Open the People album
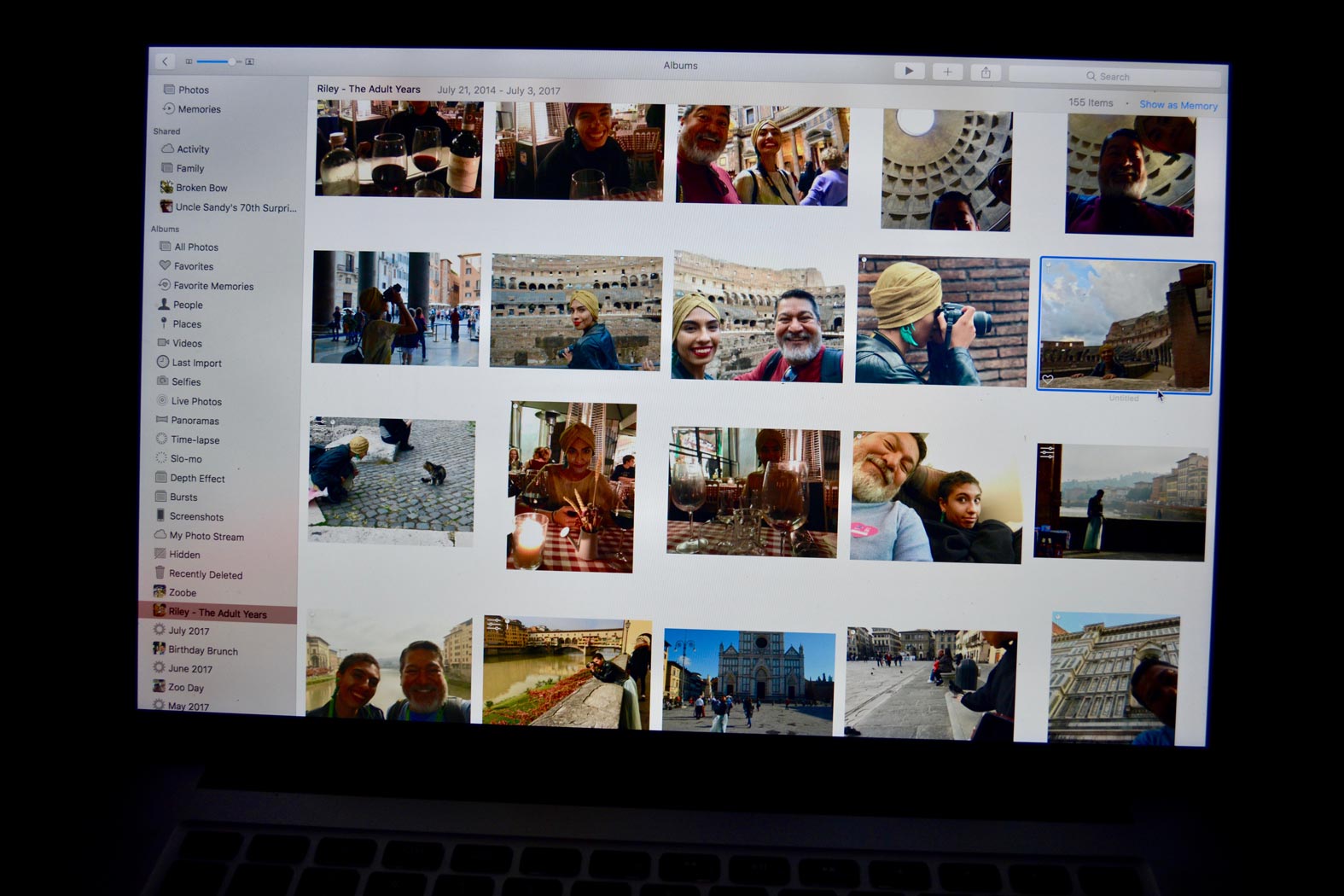The height and width of the screenshot is (896, 1344). point(188,305)
